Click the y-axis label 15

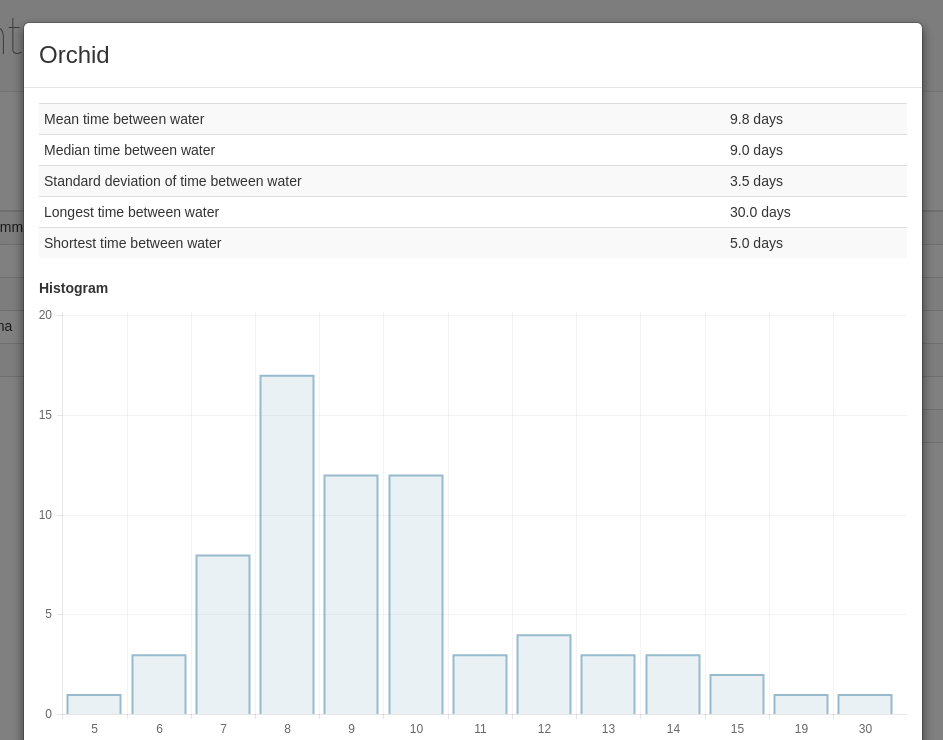pos(45,415)
